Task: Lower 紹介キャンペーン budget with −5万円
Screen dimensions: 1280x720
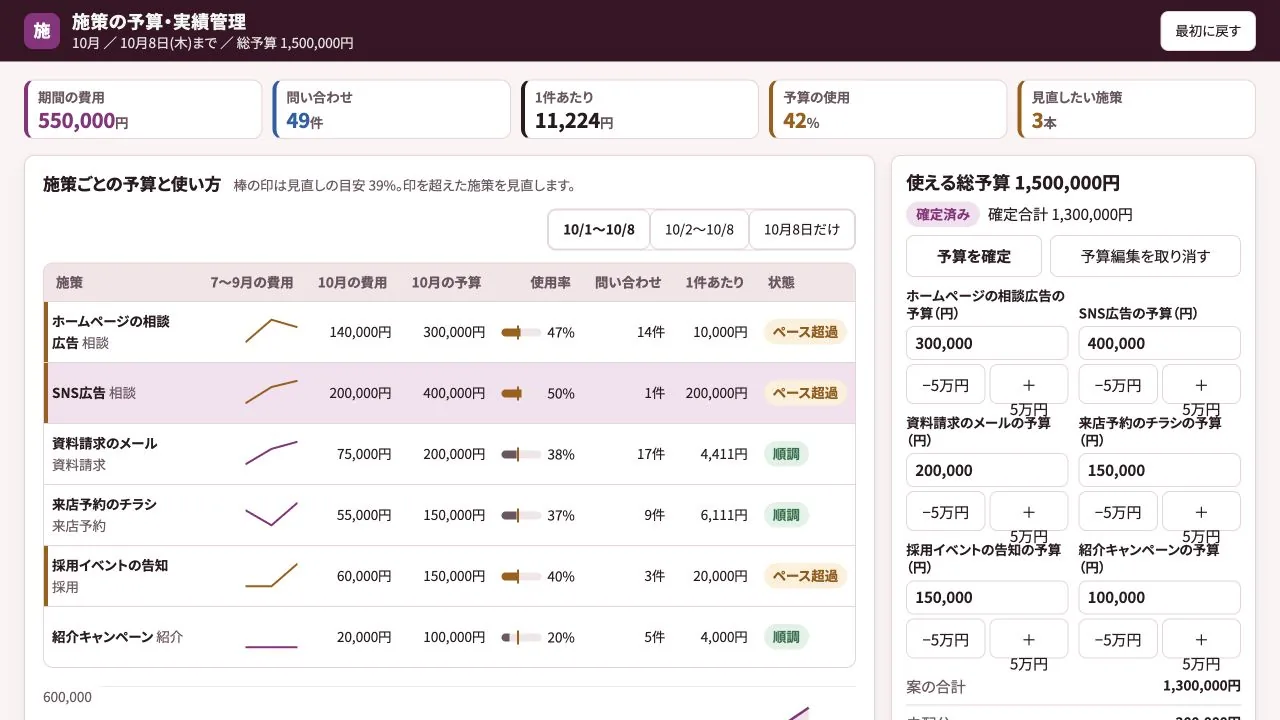Action: (1118, 639)
